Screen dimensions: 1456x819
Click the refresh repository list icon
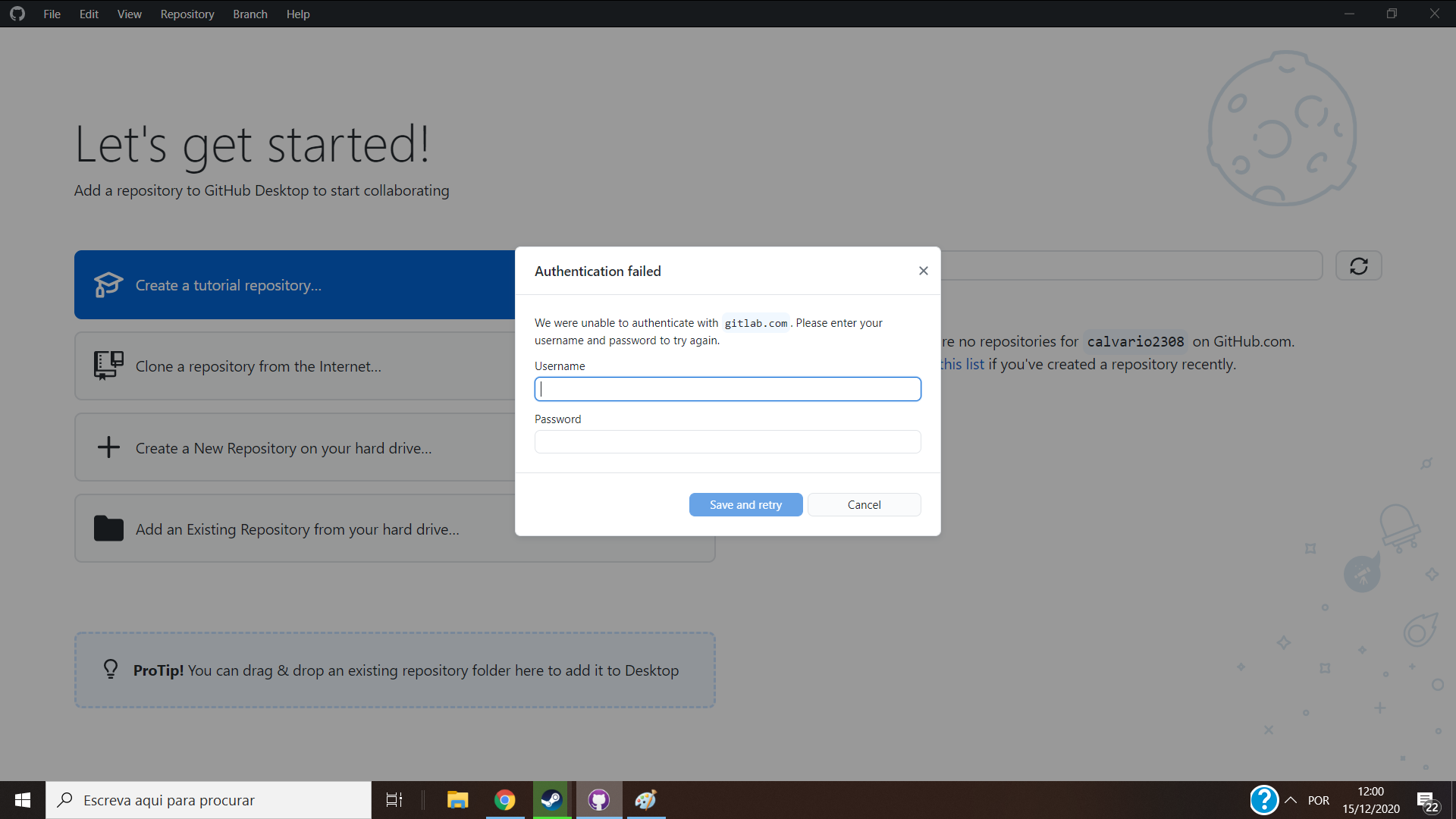[x=1358, y=266]
